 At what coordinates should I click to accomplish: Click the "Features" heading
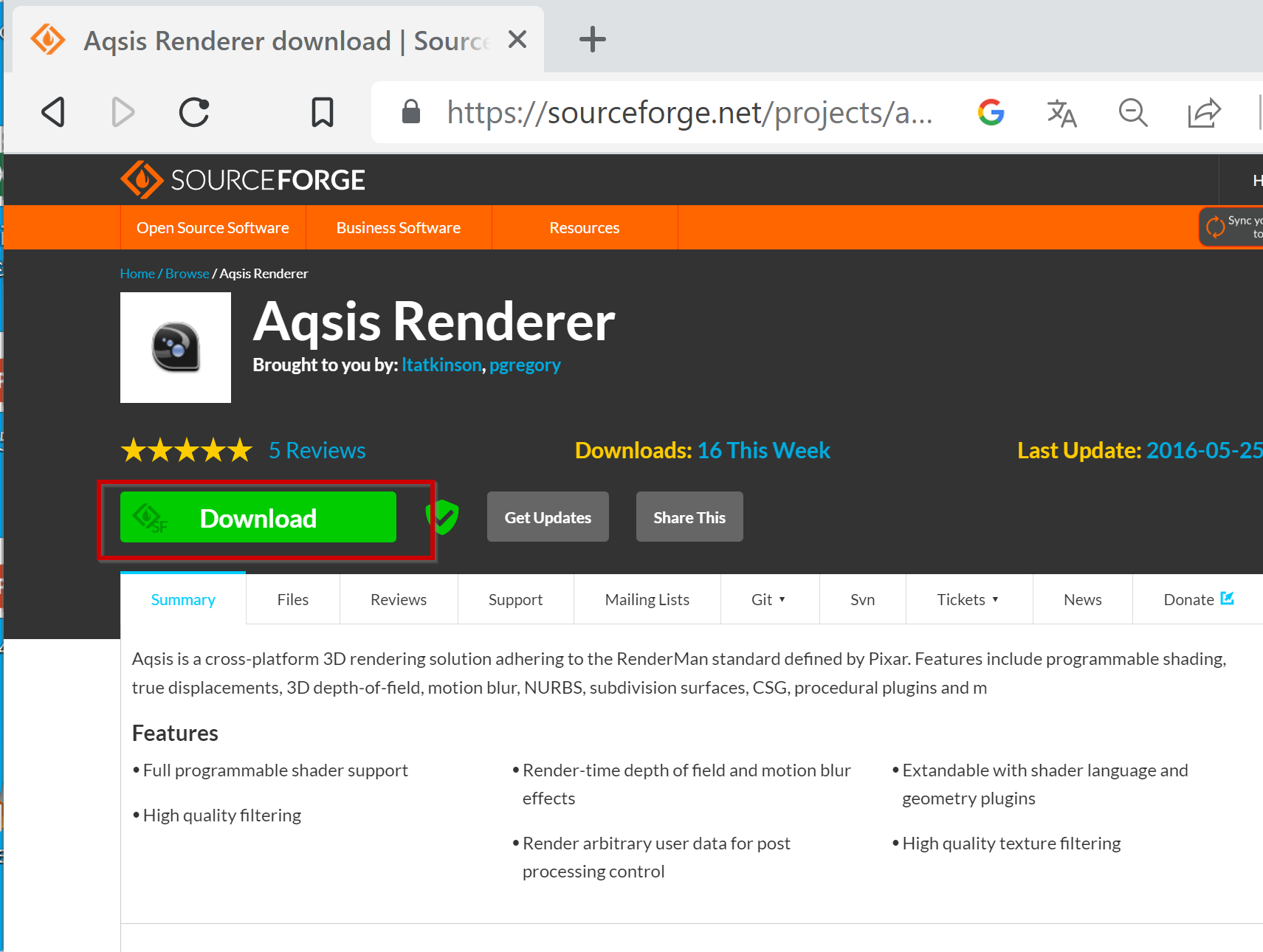pyautogui.click(x=175, y=733)
